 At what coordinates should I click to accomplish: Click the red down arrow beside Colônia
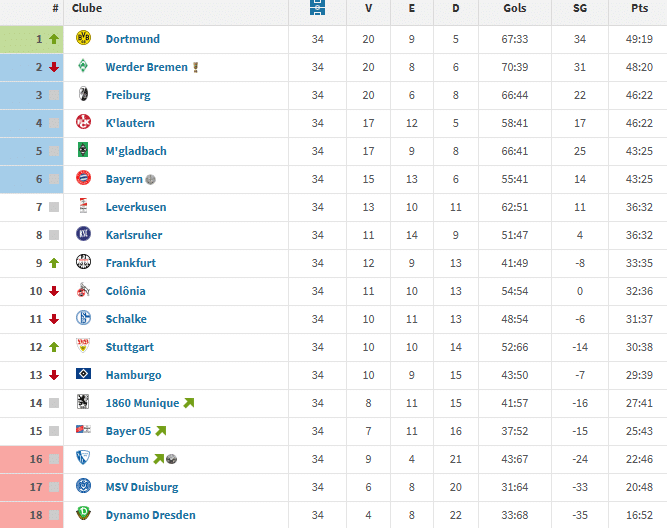point(54,291)
